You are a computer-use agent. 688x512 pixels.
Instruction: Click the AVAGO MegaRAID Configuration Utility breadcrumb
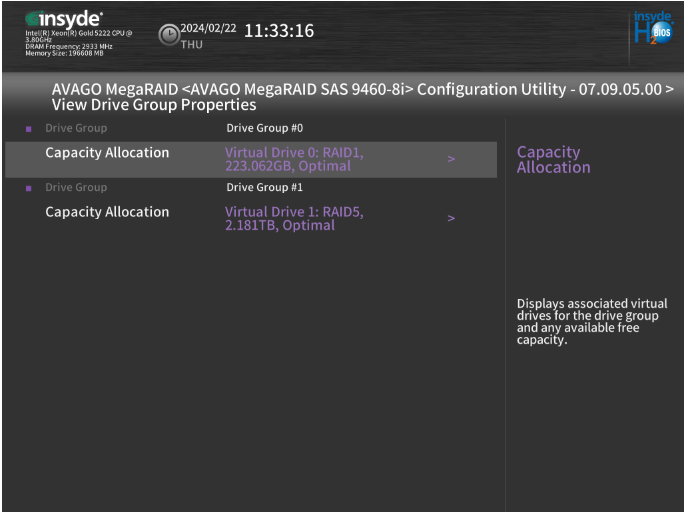pos(362,90)
